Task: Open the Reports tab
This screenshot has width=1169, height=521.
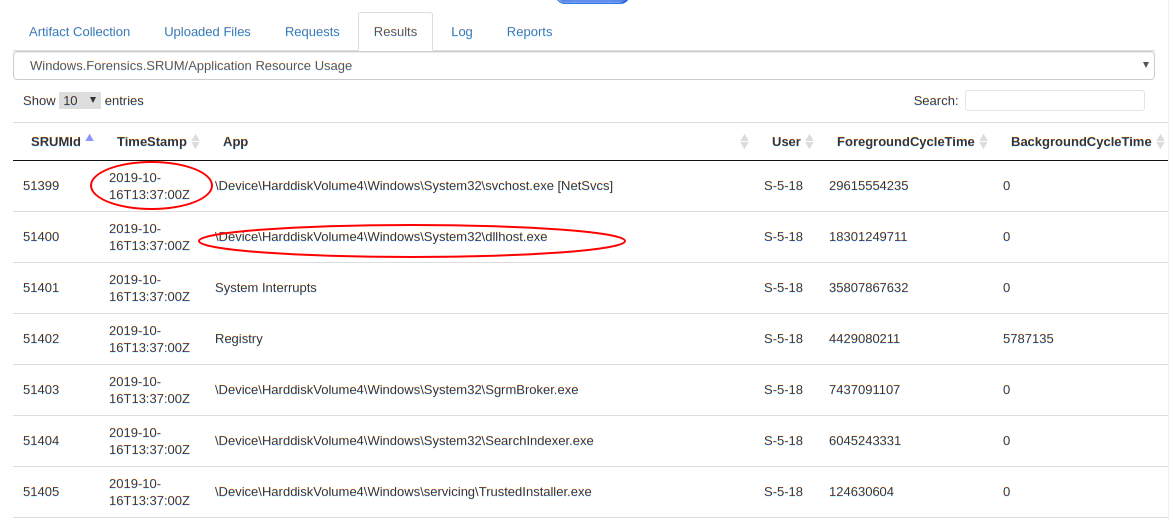Action: (529, 32)
